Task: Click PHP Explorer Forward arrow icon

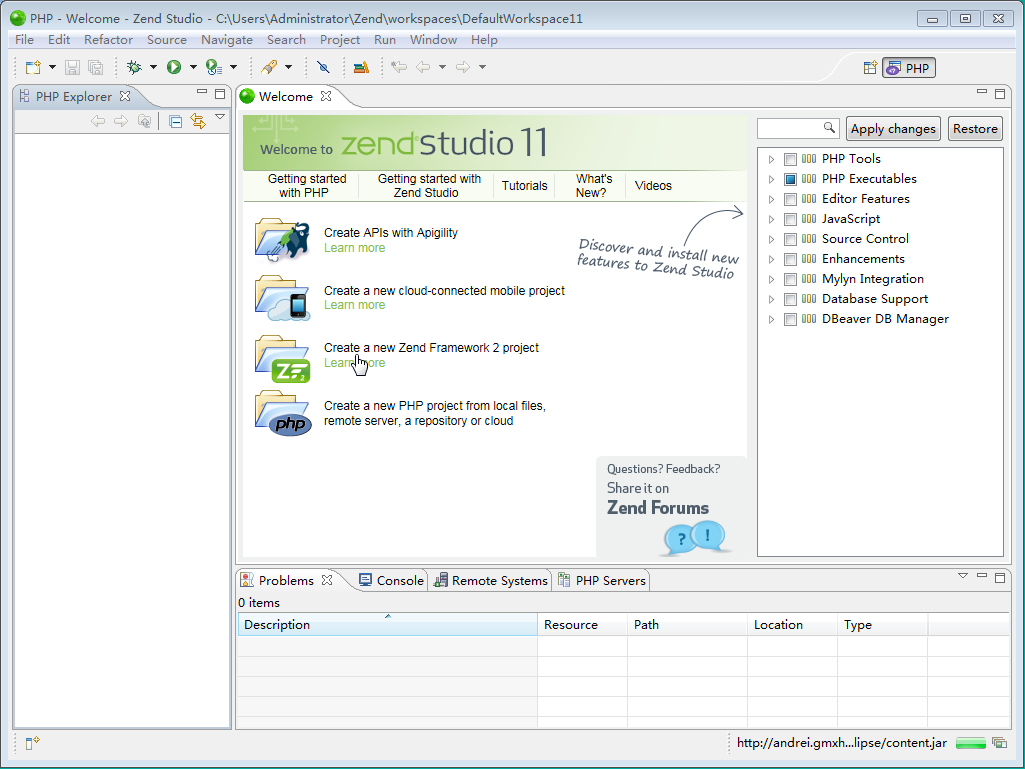Action: tap(121, 121)
